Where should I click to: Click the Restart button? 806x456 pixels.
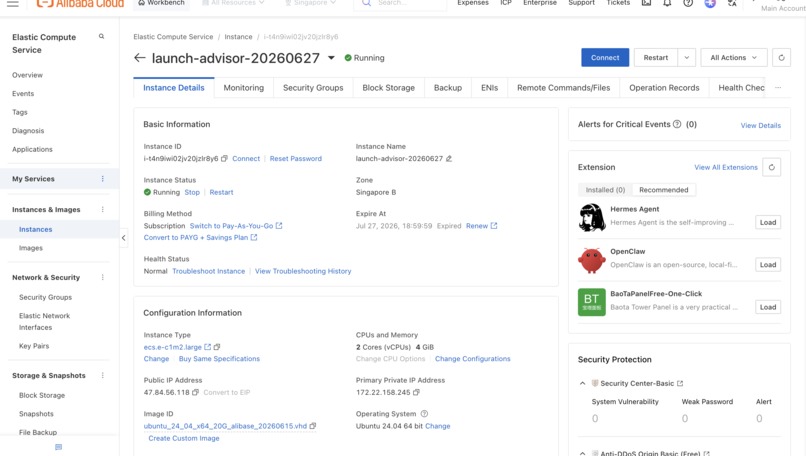[656, 58]
